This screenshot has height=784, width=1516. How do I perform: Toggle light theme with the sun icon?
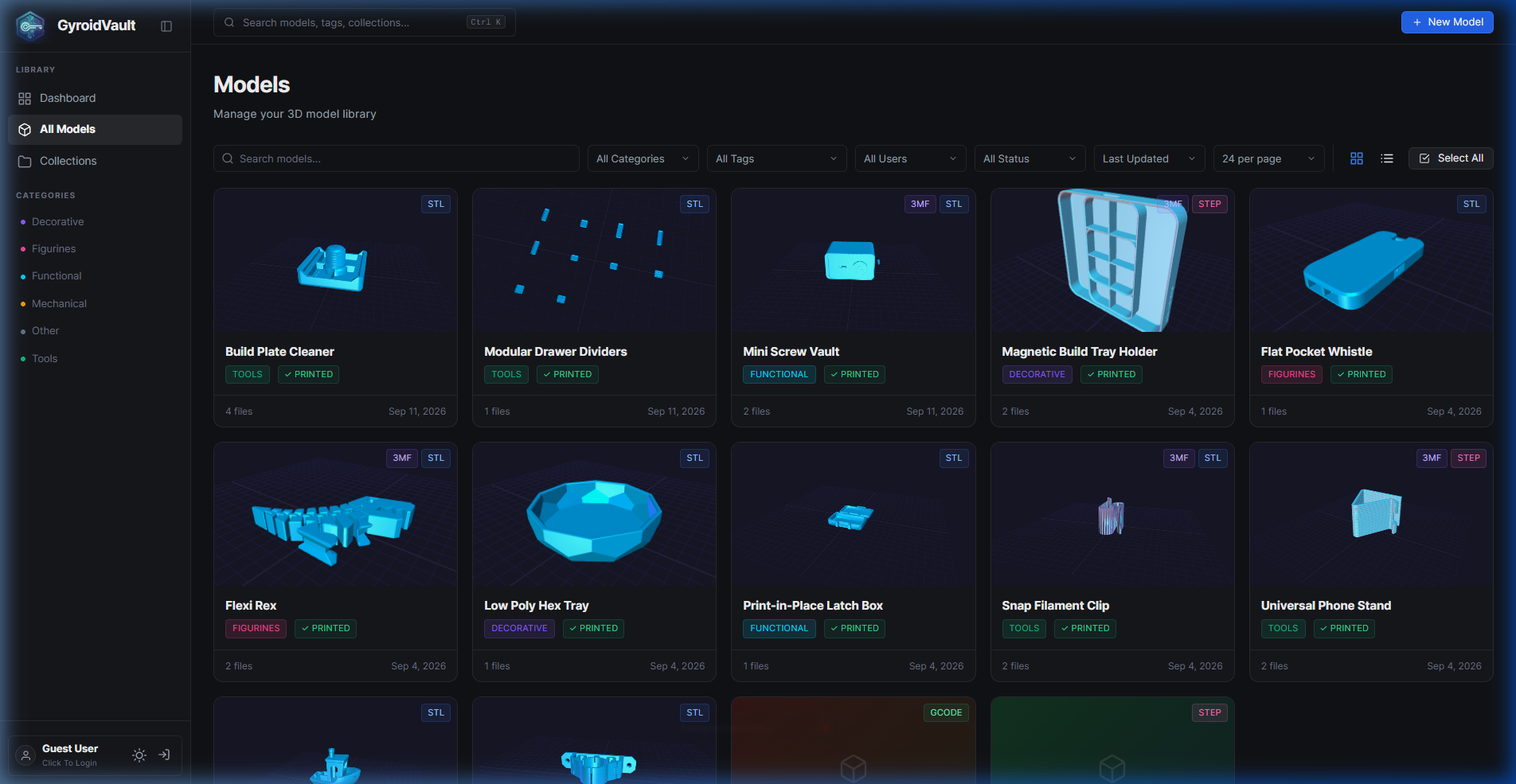(139, 755)
